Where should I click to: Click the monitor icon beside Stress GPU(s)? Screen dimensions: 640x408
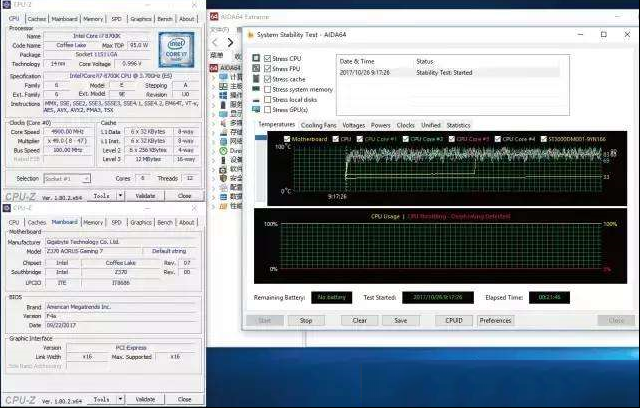[256, 109]
